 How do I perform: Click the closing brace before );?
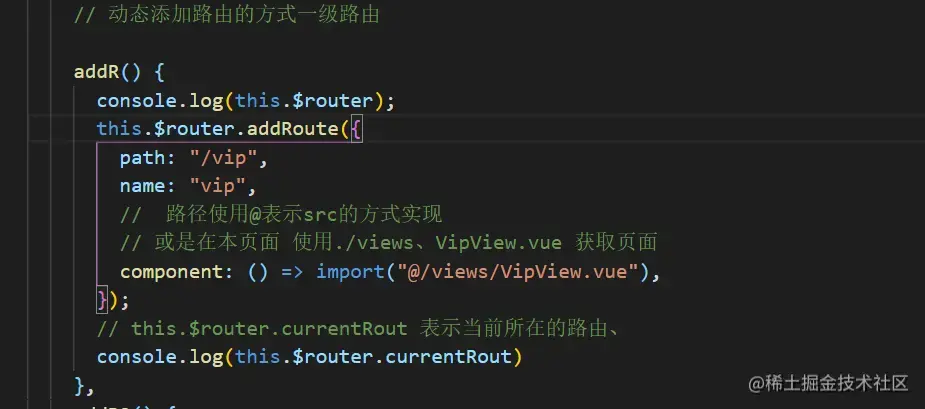(103, 300)
